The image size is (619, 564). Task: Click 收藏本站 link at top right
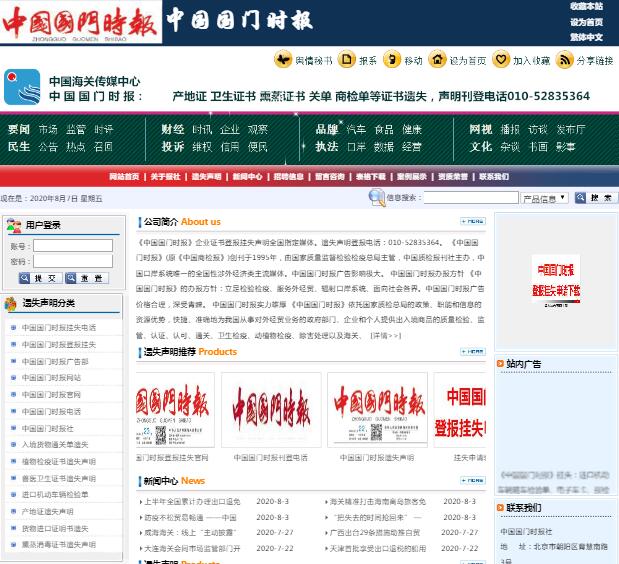[586, 6]
